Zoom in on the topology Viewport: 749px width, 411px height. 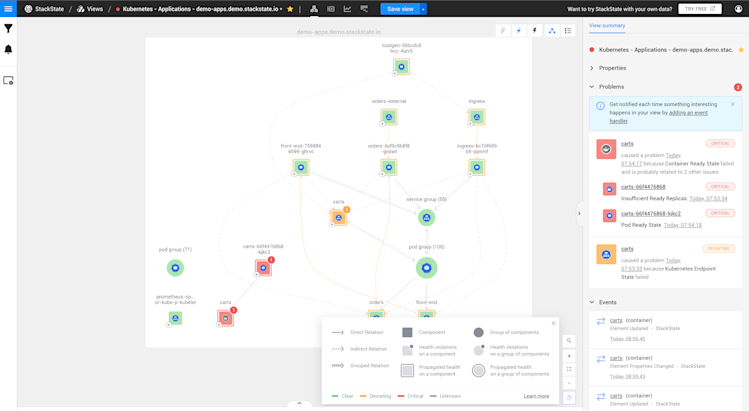pyautogui.click(x=569, y=356)
